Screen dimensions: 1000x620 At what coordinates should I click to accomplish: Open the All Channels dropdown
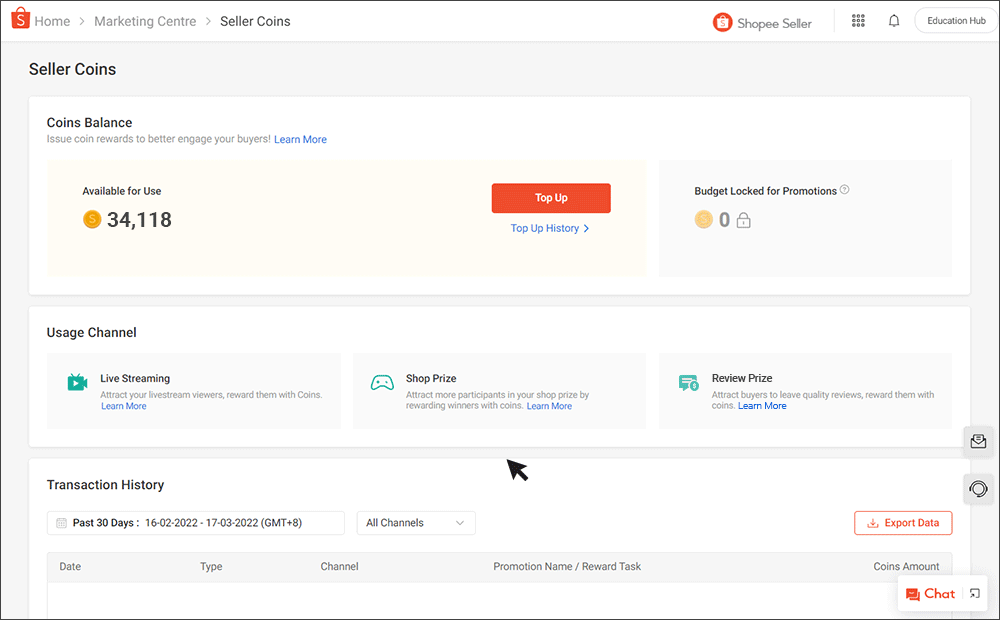[416, 523]
